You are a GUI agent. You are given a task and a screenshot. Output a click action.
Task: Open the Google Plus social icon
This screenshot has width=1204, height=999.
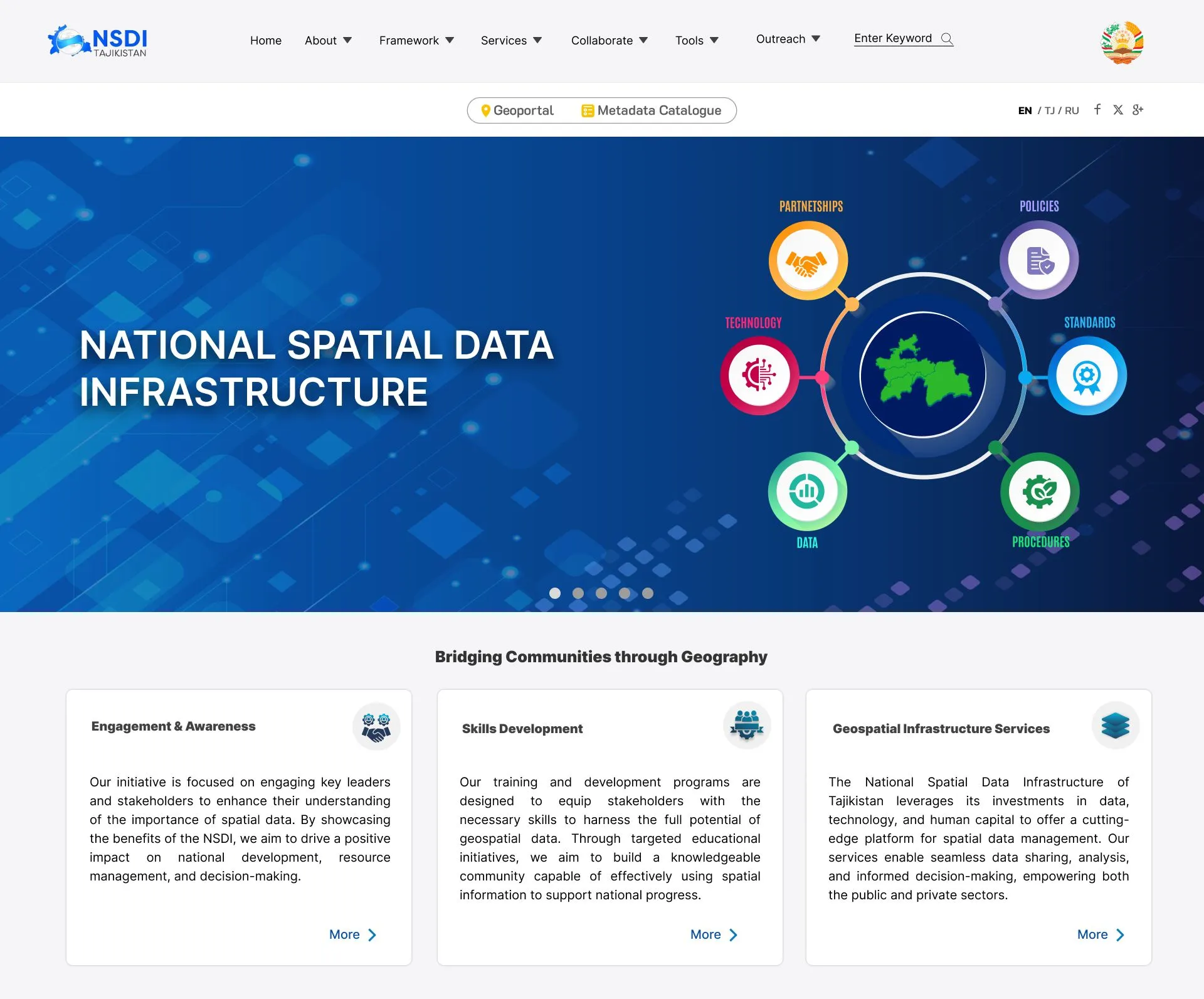[x=1138, y=110]
